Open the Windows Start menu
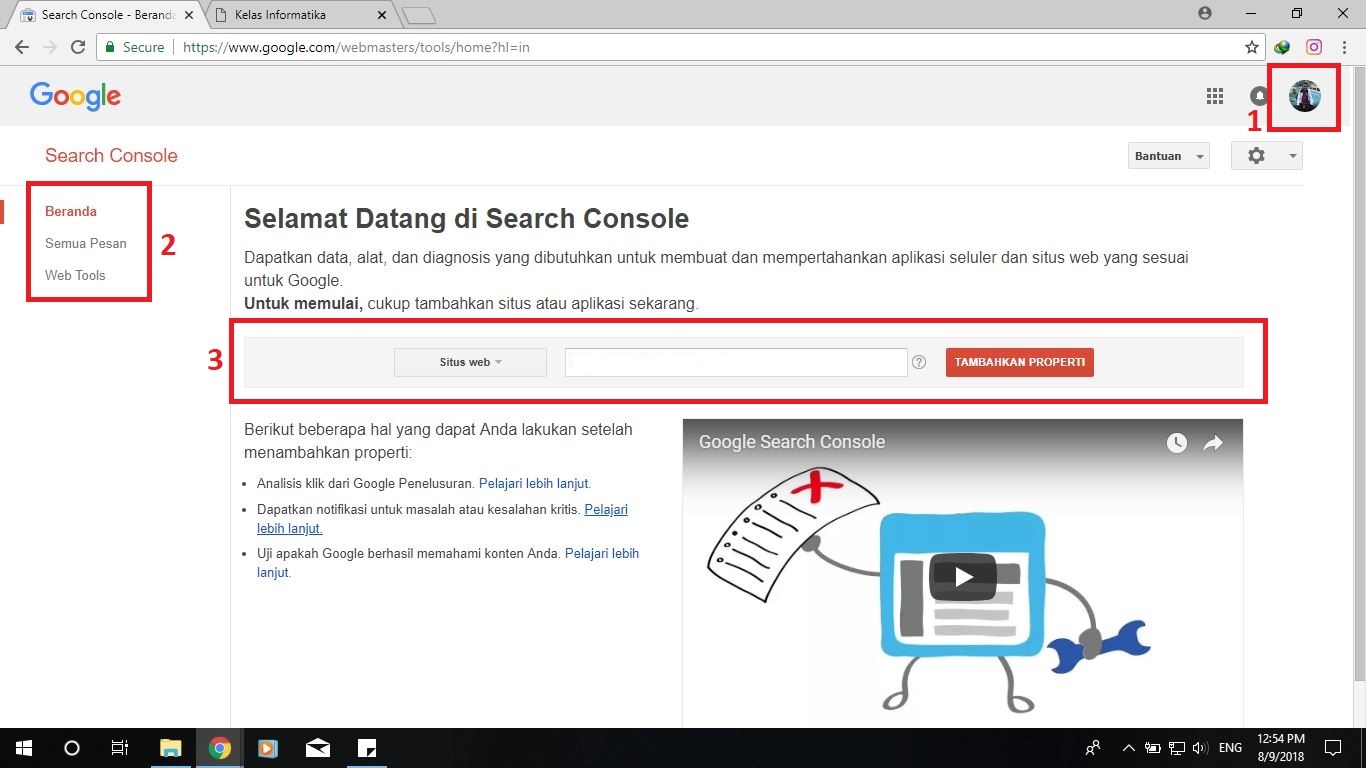Image resolution: width=1366 pixels, height=768 pixels. (x=23, y=748)
